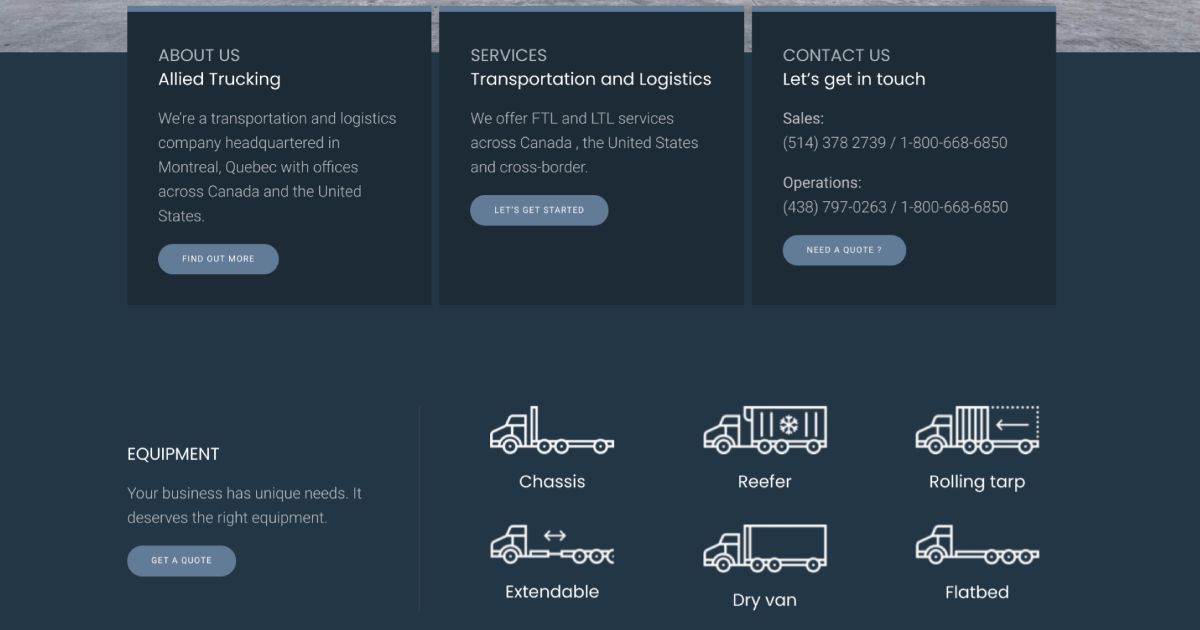This screenshot has width=1200, height=630.
Task: Click the headquartered in Montreal paragraph
Action: point(277,167)
